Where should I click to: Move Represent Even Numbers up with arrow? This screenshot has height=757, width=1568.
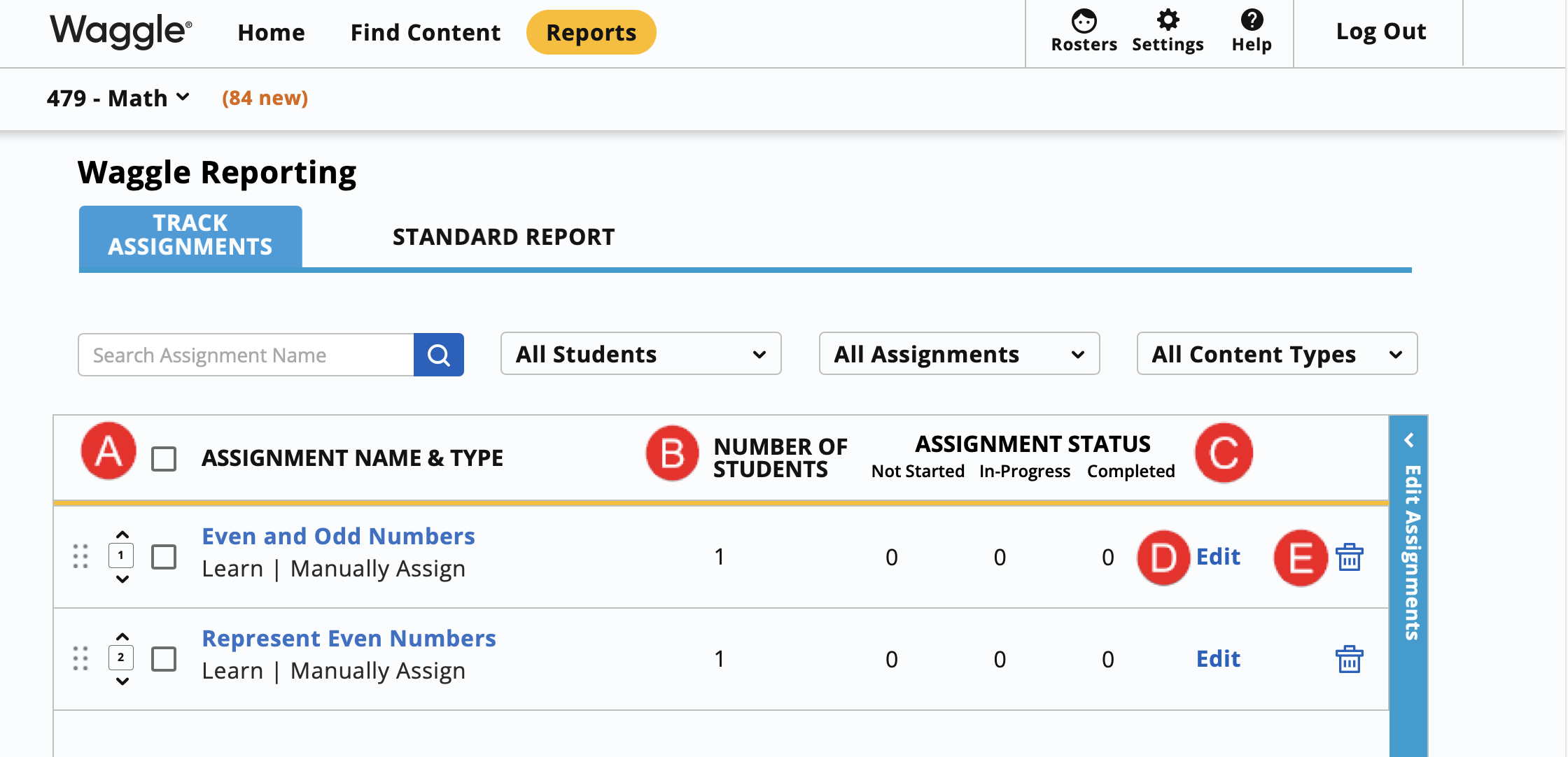(x=122, y=637)
